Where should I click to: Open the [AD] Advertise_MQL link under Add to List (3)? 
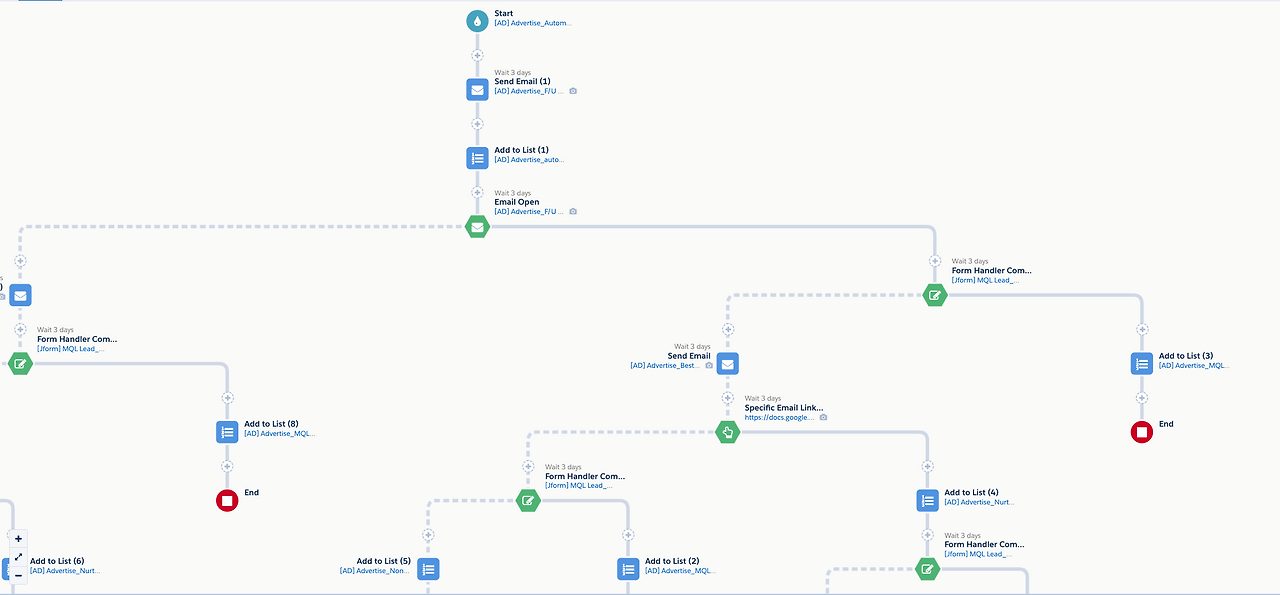(x=1194, y=366)
